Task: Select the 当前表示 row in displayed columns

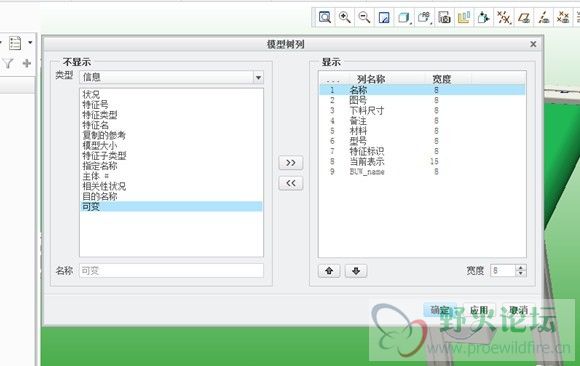Action: pyautogui.click(x=422, y=161)
